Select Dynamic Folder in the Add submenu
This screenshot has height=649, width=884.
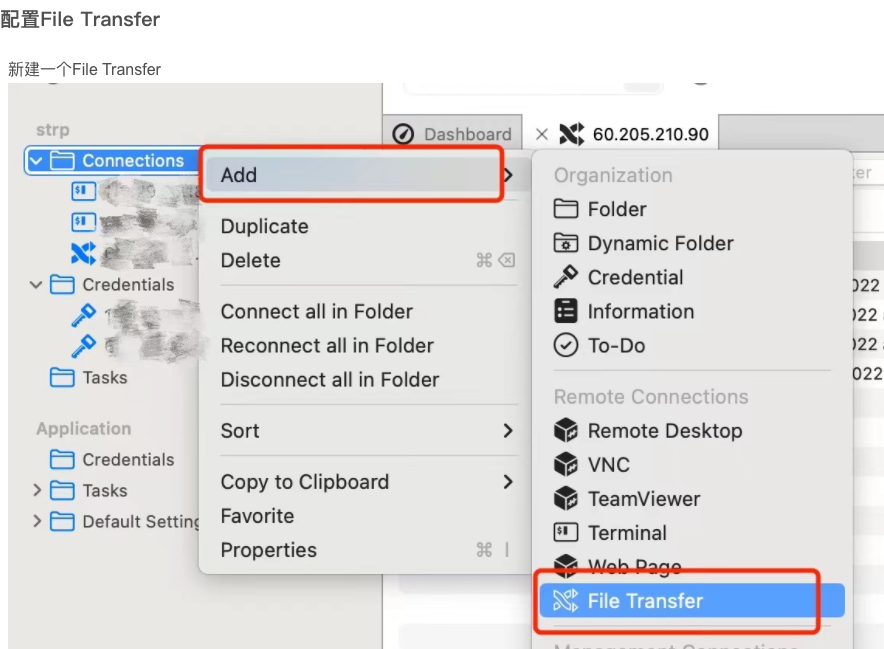[692, 243]
